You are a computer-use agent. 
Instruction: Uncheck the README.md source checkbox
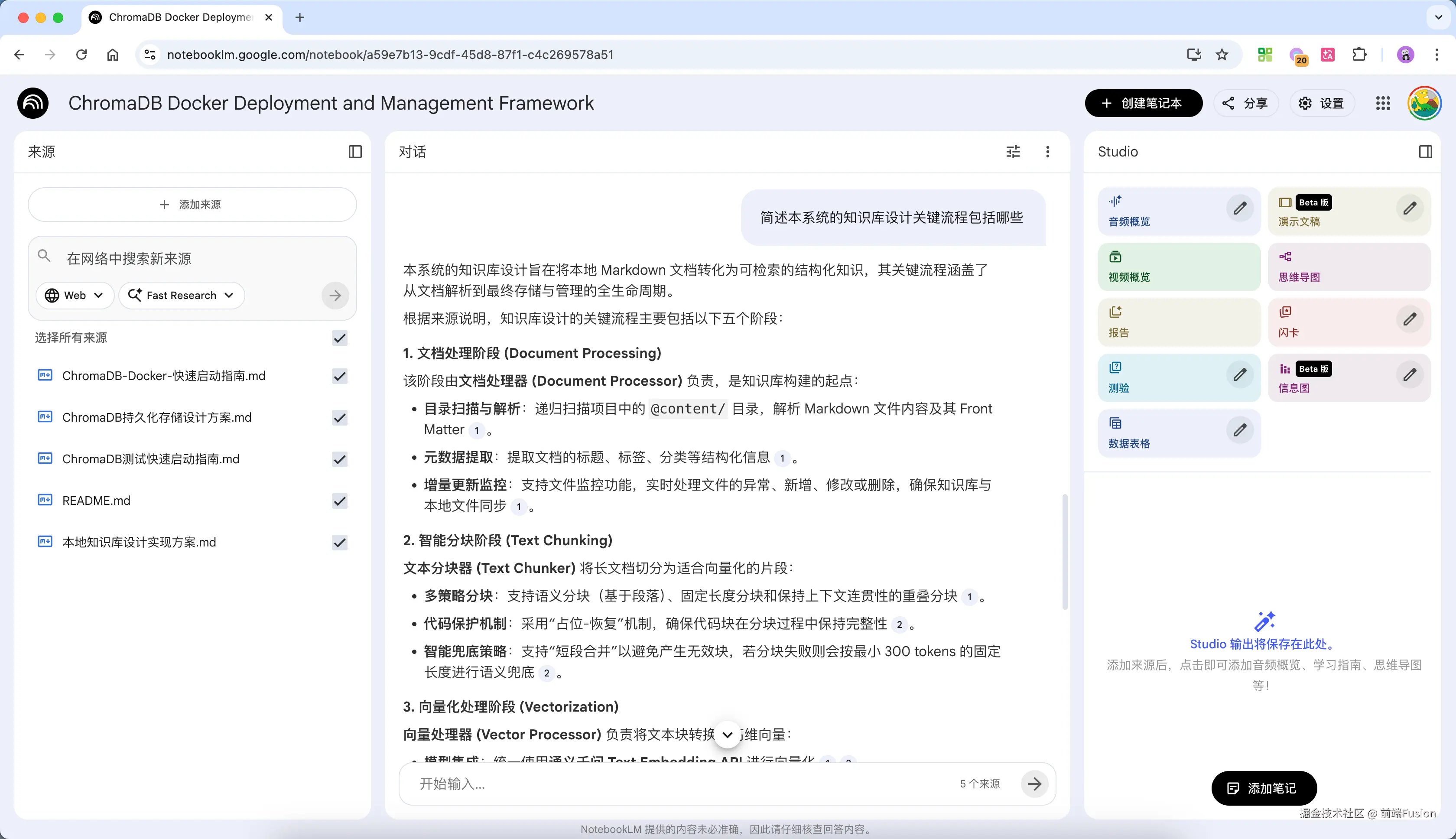tap(339, 501)
